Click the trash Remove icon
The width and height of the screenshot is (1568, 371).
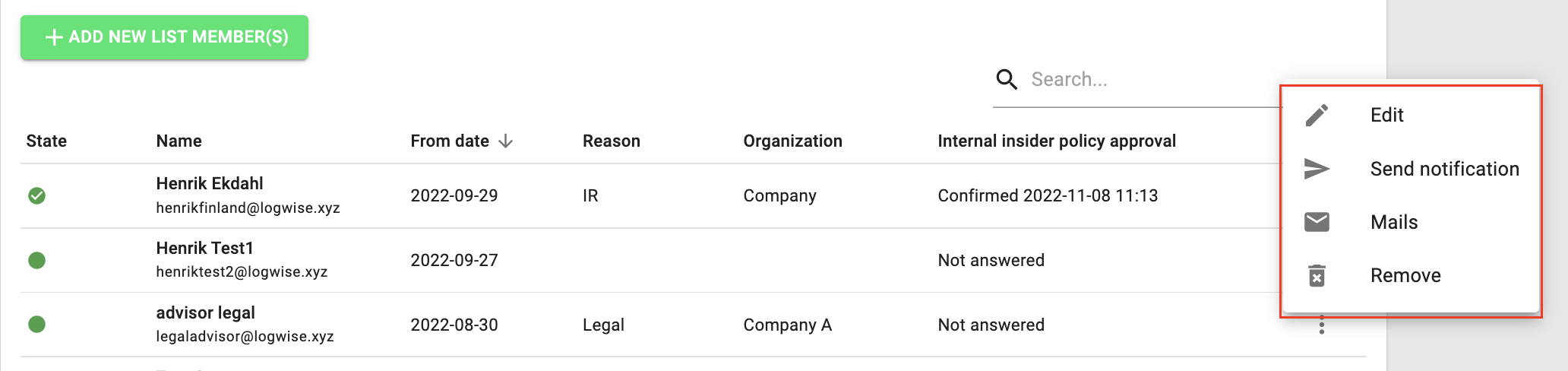pyautogui.click(x=1317, y=275)
